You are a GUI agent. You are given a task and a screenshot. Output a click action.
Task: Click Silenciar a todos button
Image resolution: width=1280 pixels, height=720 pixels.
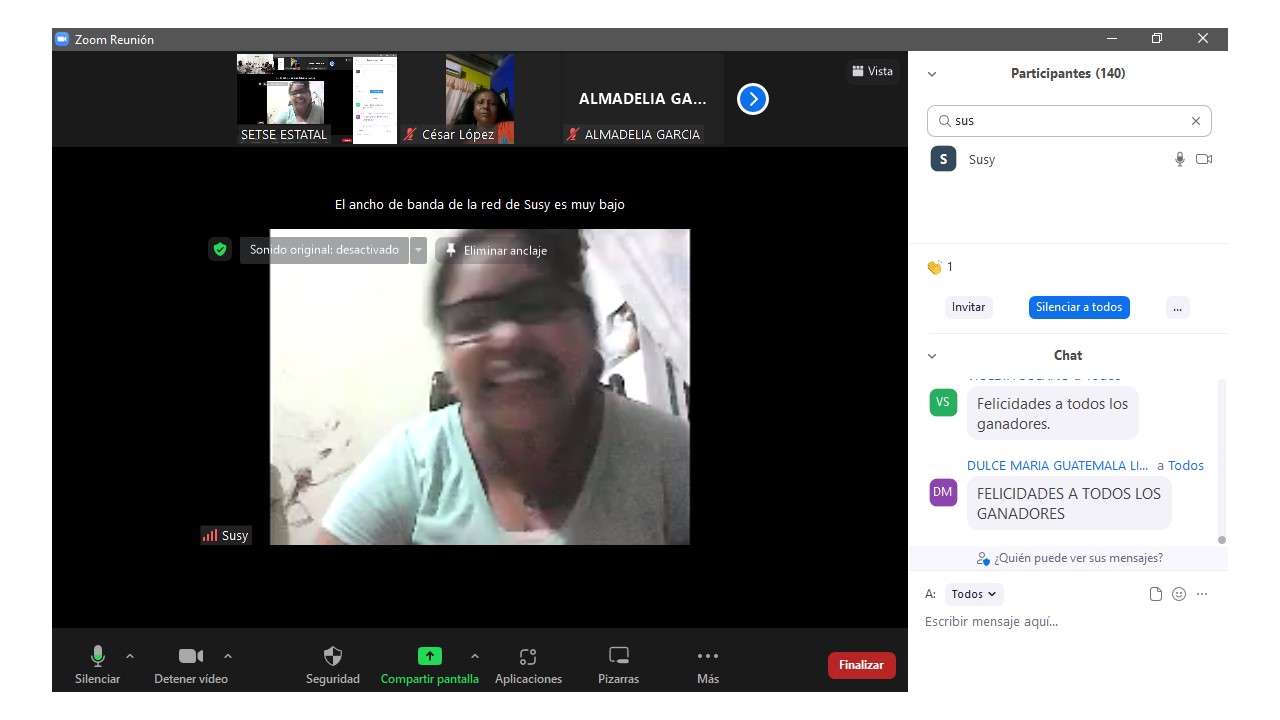pyautogui.click(x=1079, y=307)
